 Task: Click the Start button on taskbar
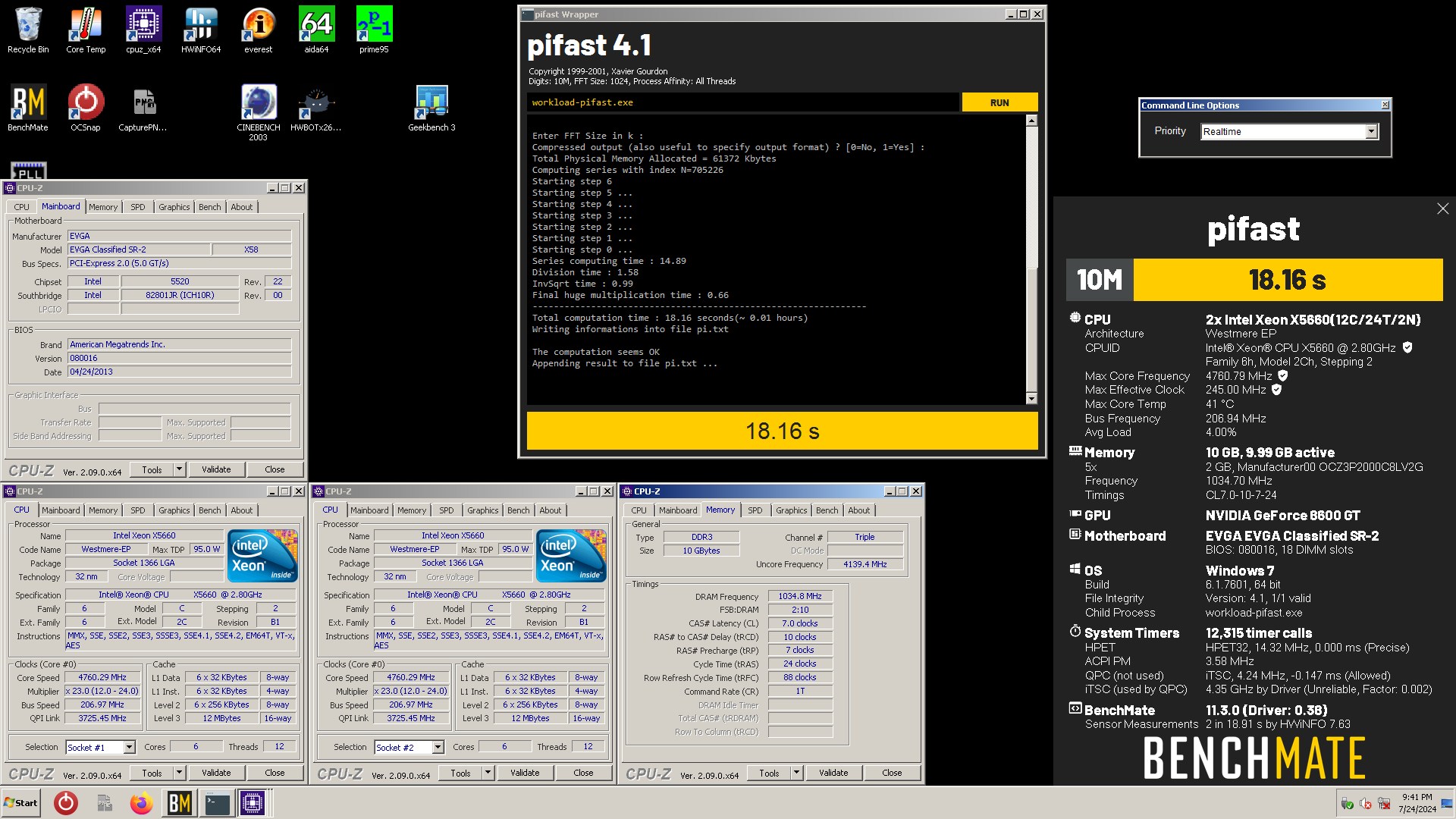coord(20,803)
